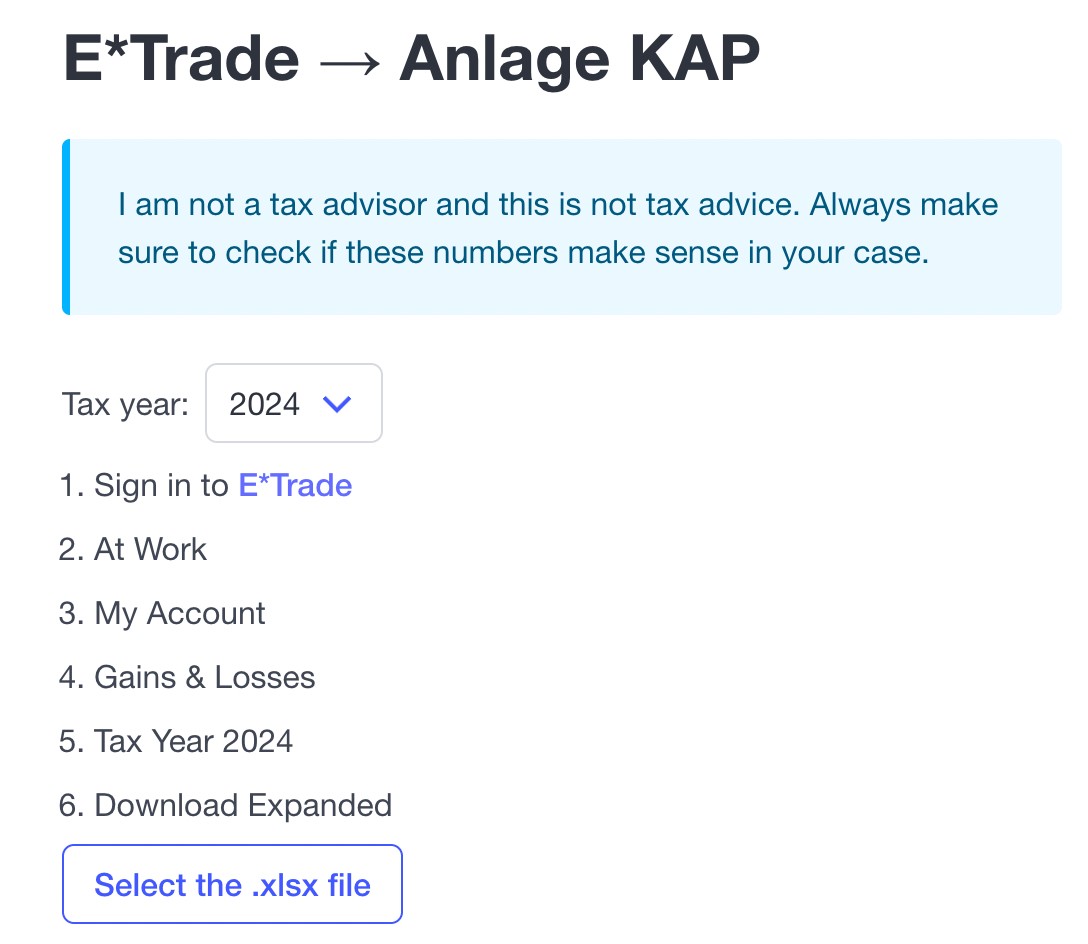Select the 'Gains & Losses' step
The image size is (1088, 944).
pos(204,678)
